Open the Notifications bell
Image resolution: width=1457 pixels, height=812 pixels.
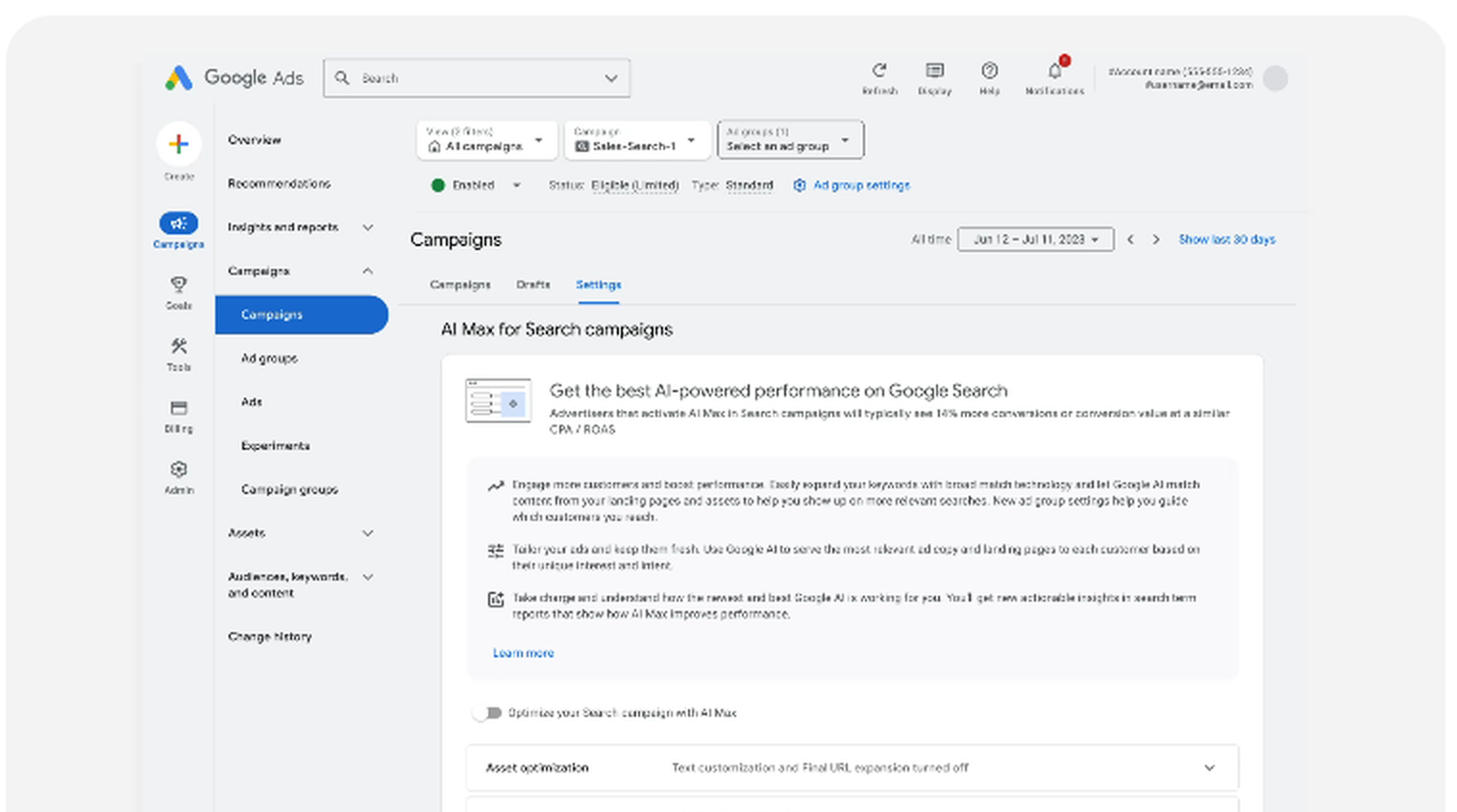click(1054, 70)
